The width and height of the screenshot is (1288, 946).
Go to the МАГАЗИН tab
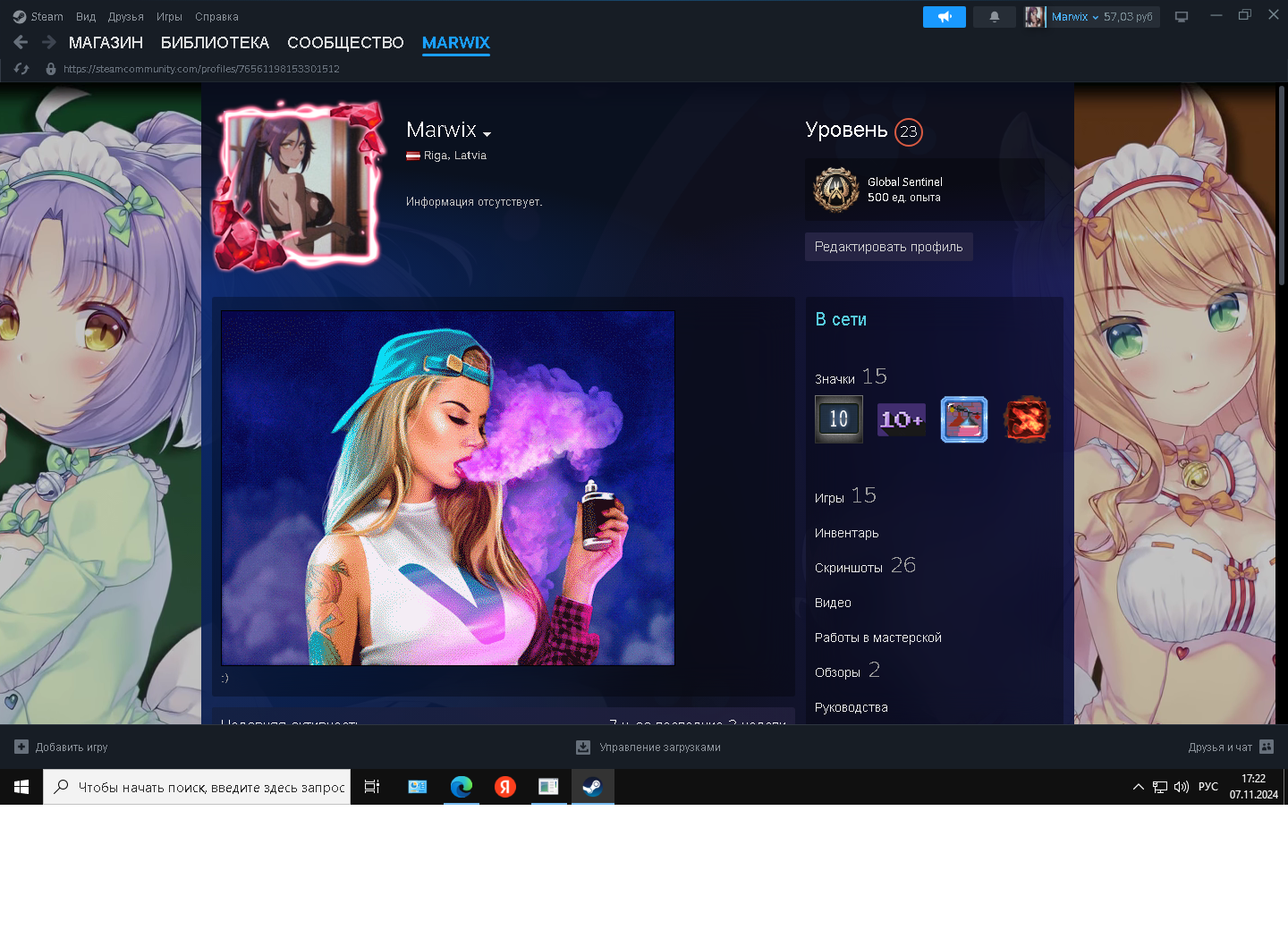pyautogui.click(x=106, y=43)
